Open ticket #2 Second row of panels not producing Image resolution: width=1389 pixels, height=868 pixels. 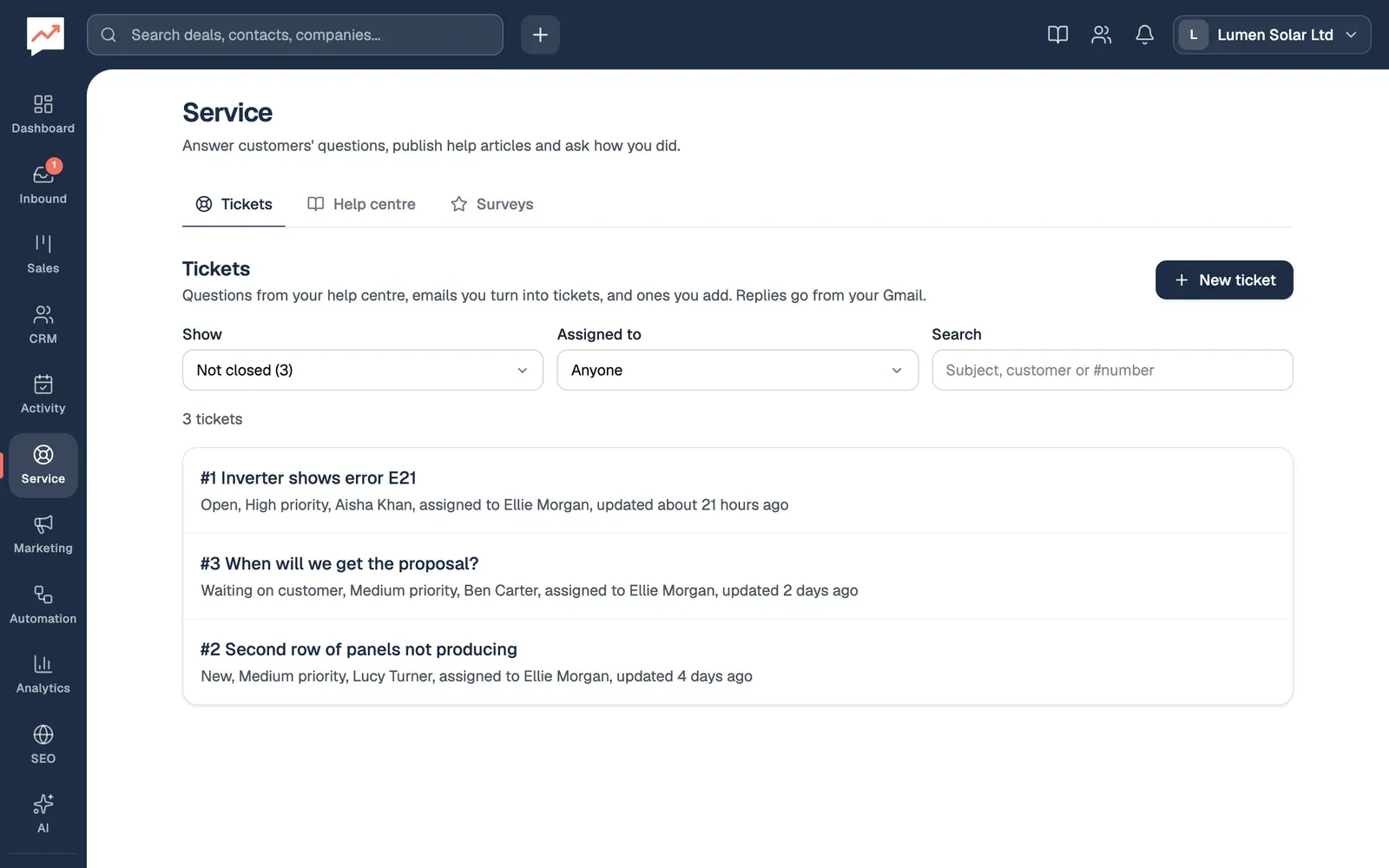[x=737, y=662]
